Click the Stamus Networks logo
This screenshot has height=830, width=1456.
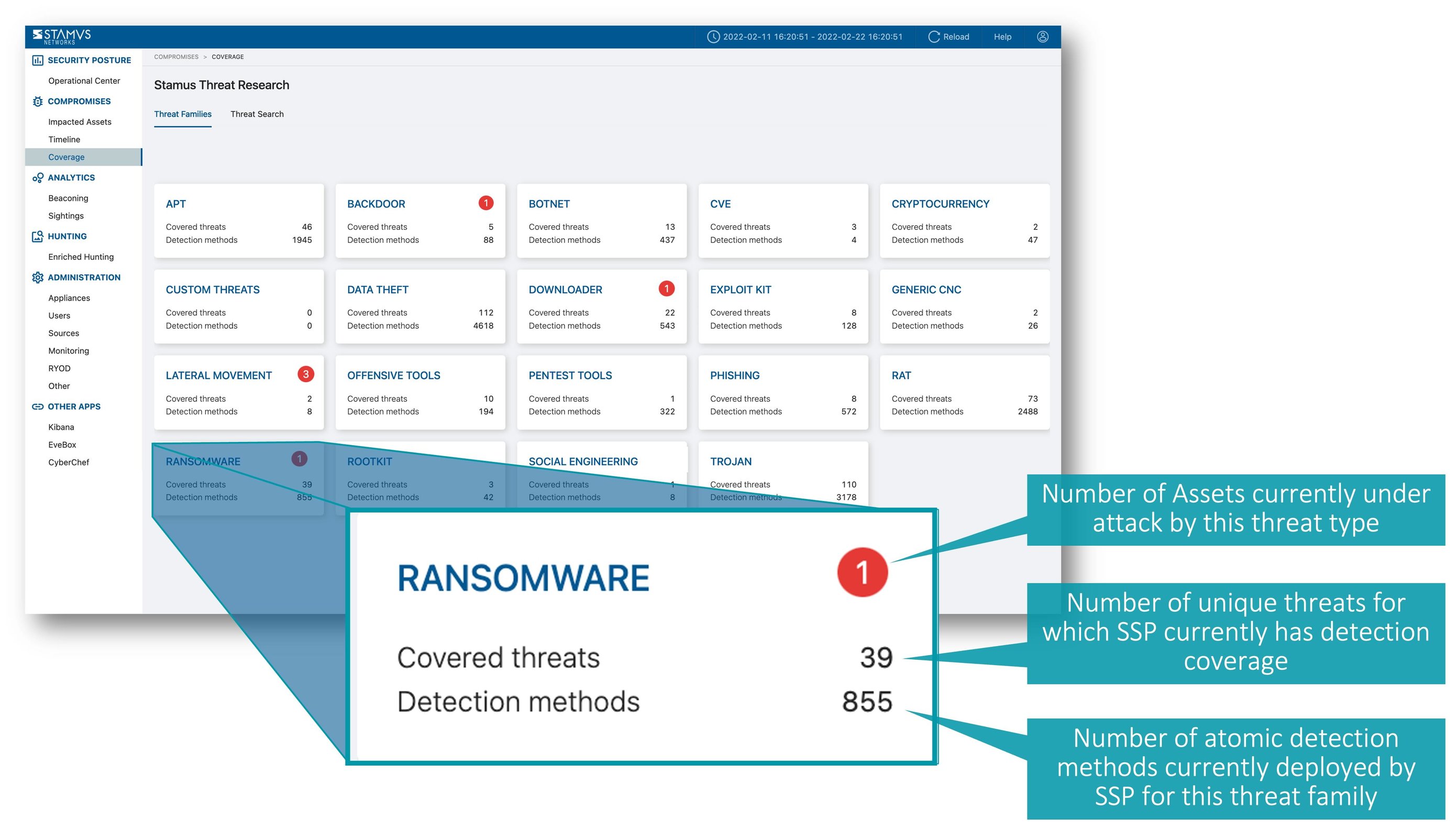coord(63,36)
